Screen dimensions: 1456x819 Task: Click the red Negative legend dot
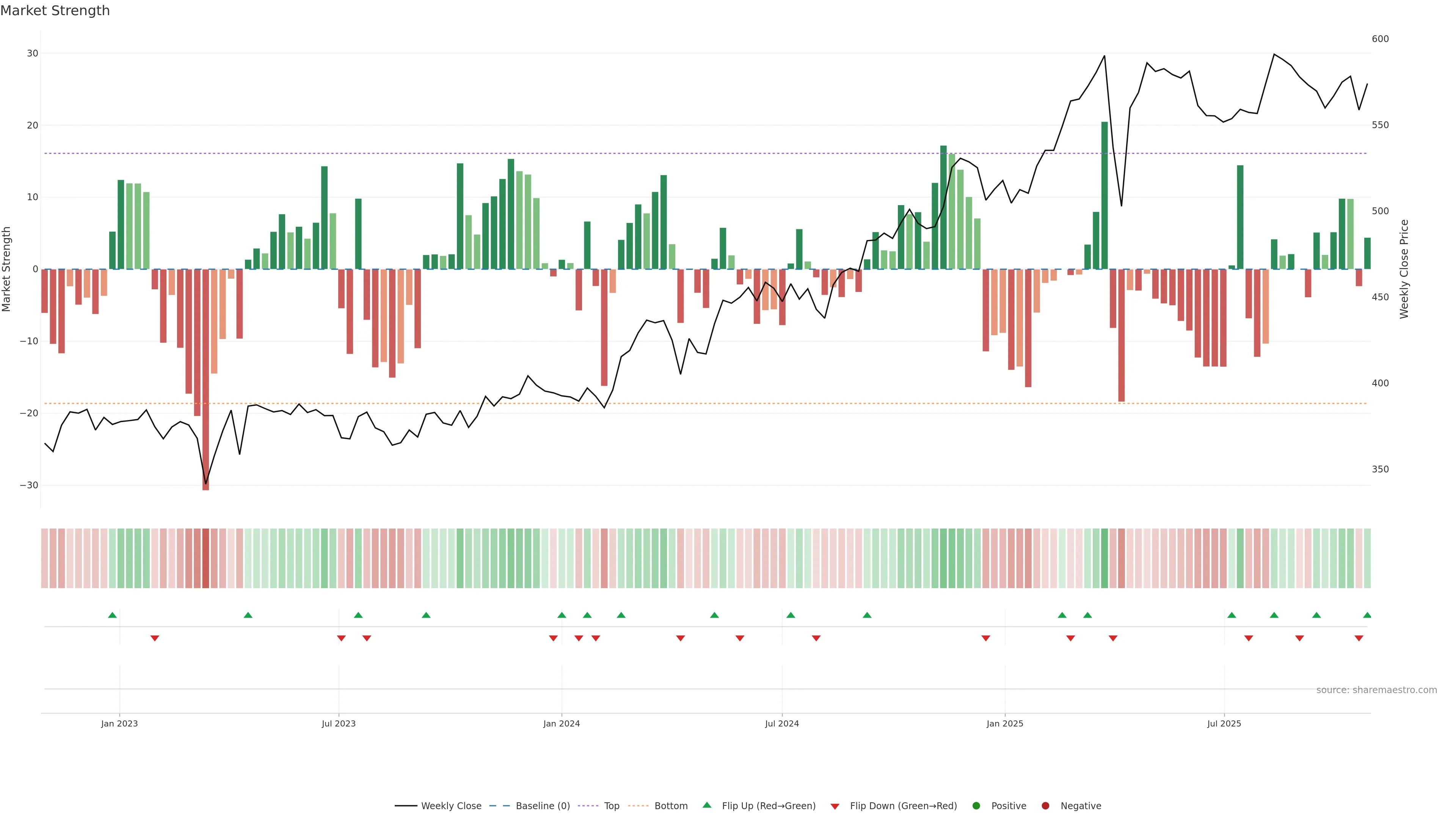tap(1045, 806)
